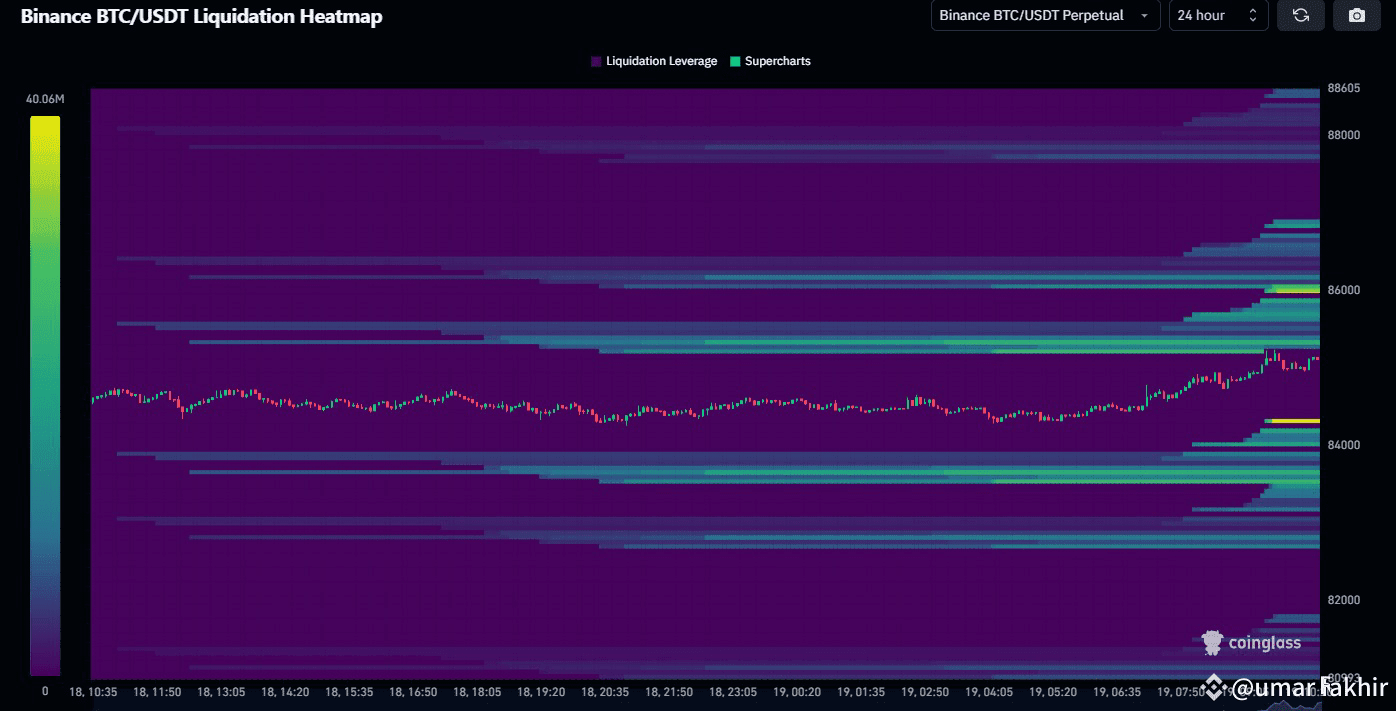Click the 86000 price axis label

click(1345, 290)
